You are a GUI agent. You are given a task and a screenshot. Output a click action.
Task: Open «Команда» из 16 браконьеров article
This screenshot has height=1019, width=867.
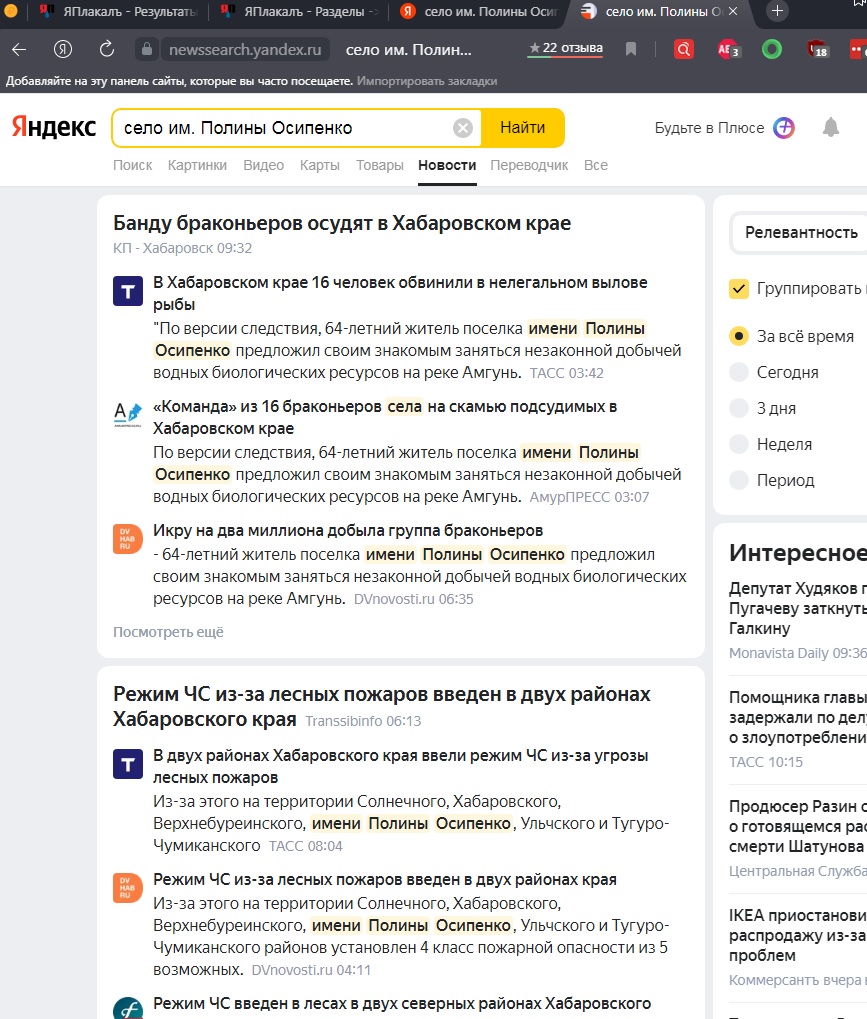point(385,417)
